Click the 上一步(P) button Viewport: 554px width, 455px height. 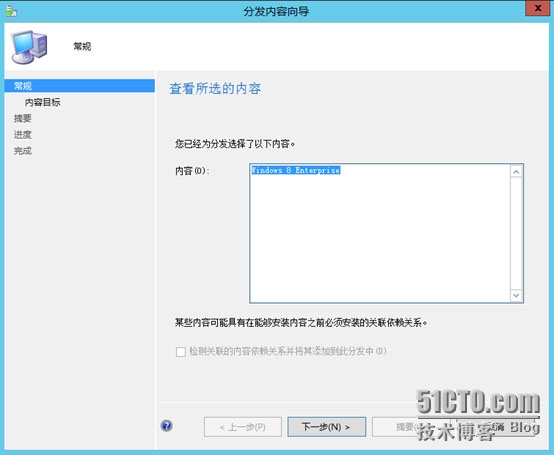tap(243, 427)
